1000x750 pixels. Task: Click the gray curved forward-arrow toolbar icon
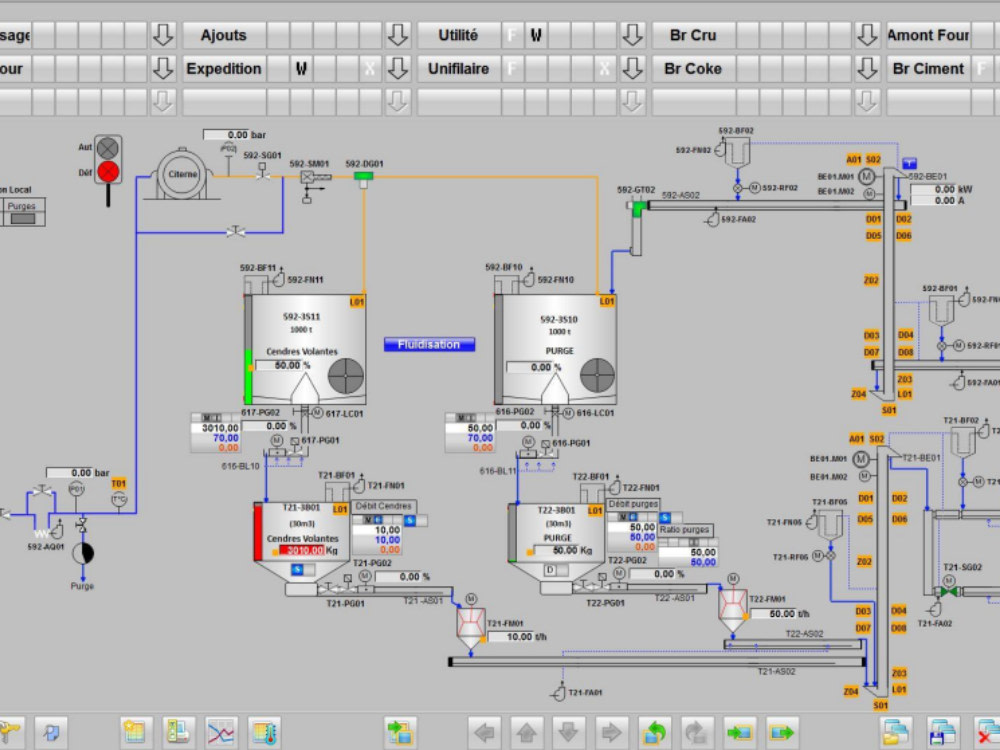696,732
